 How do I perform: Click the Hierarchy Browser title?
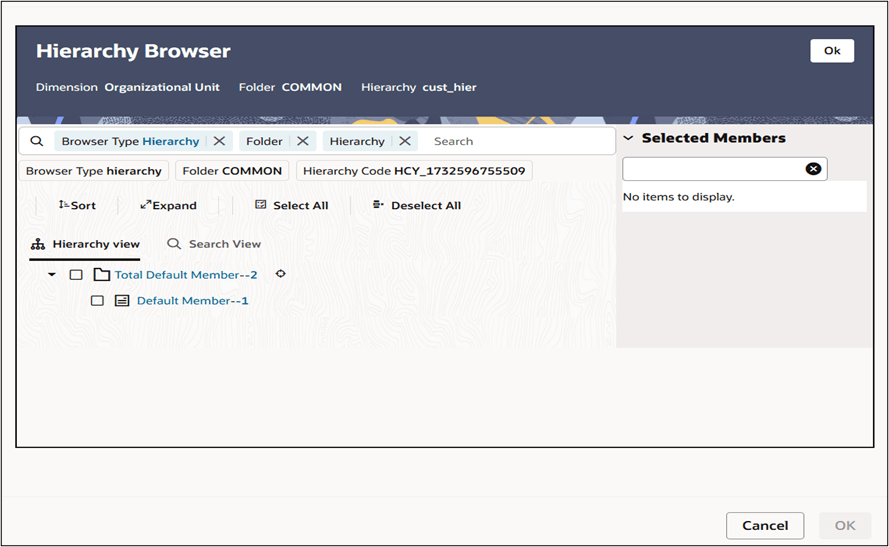point(133,51)
